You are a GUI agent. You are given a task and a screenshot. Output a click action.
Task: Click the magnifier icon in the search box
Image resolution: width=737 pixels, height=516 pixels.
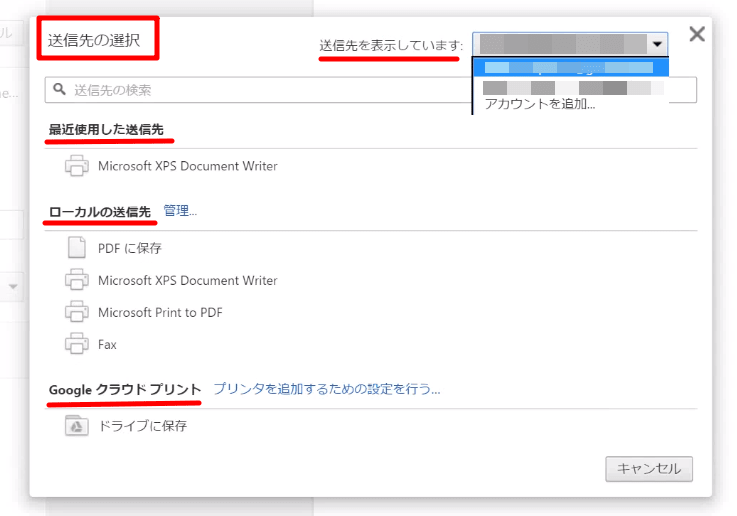tap(60, 90)
